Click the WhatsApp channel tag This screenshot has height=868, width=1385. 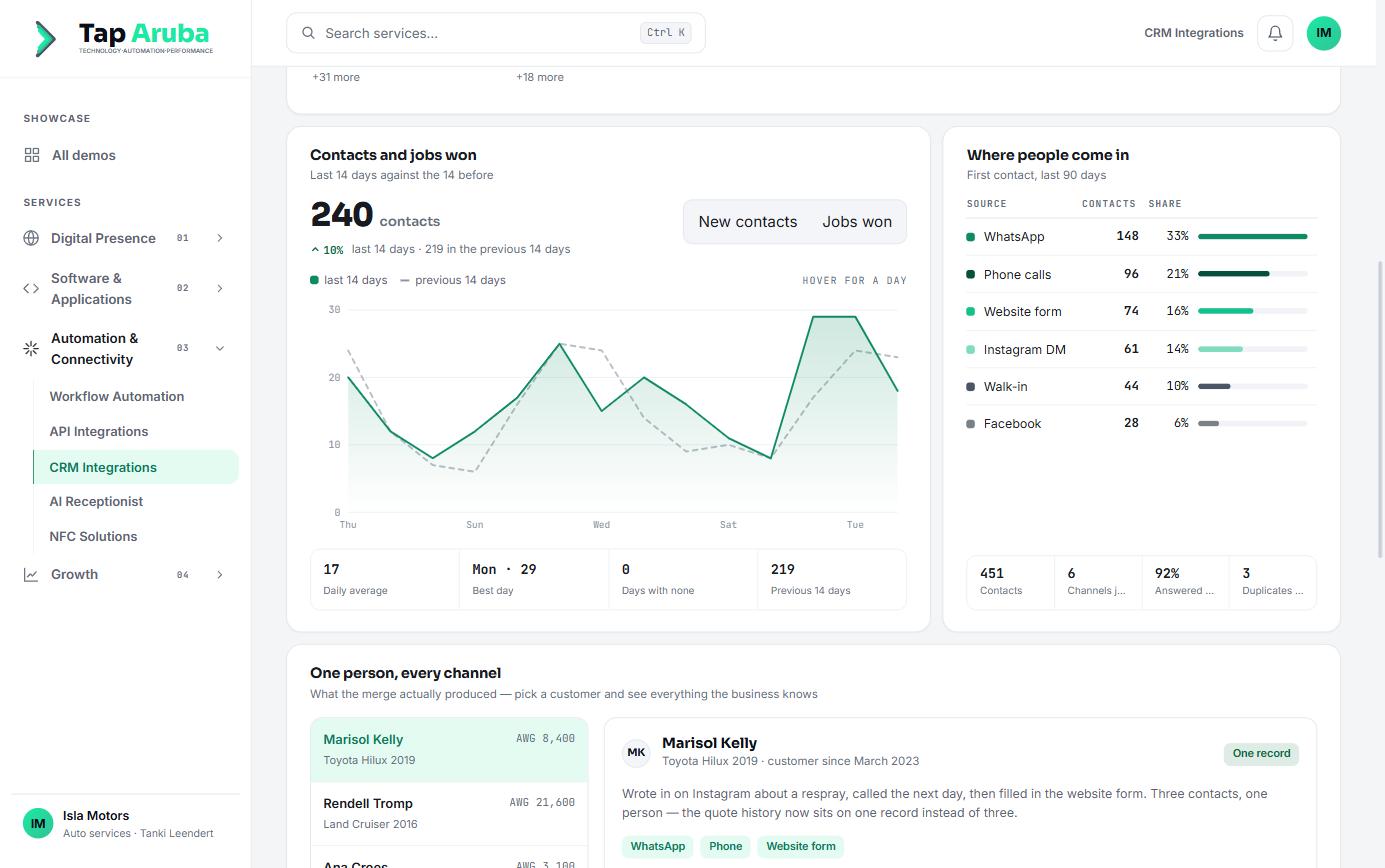coord(658,846)
